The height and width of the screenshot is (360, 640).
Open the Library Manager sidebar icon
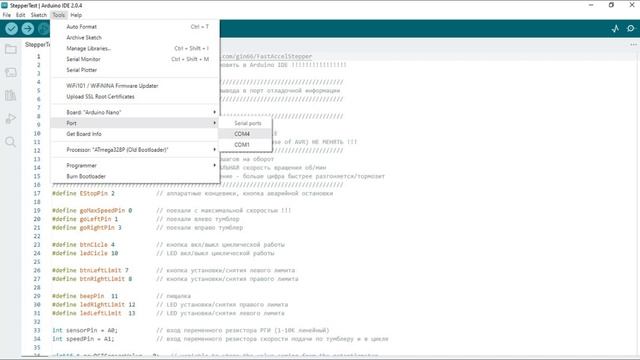coord(11,96)
